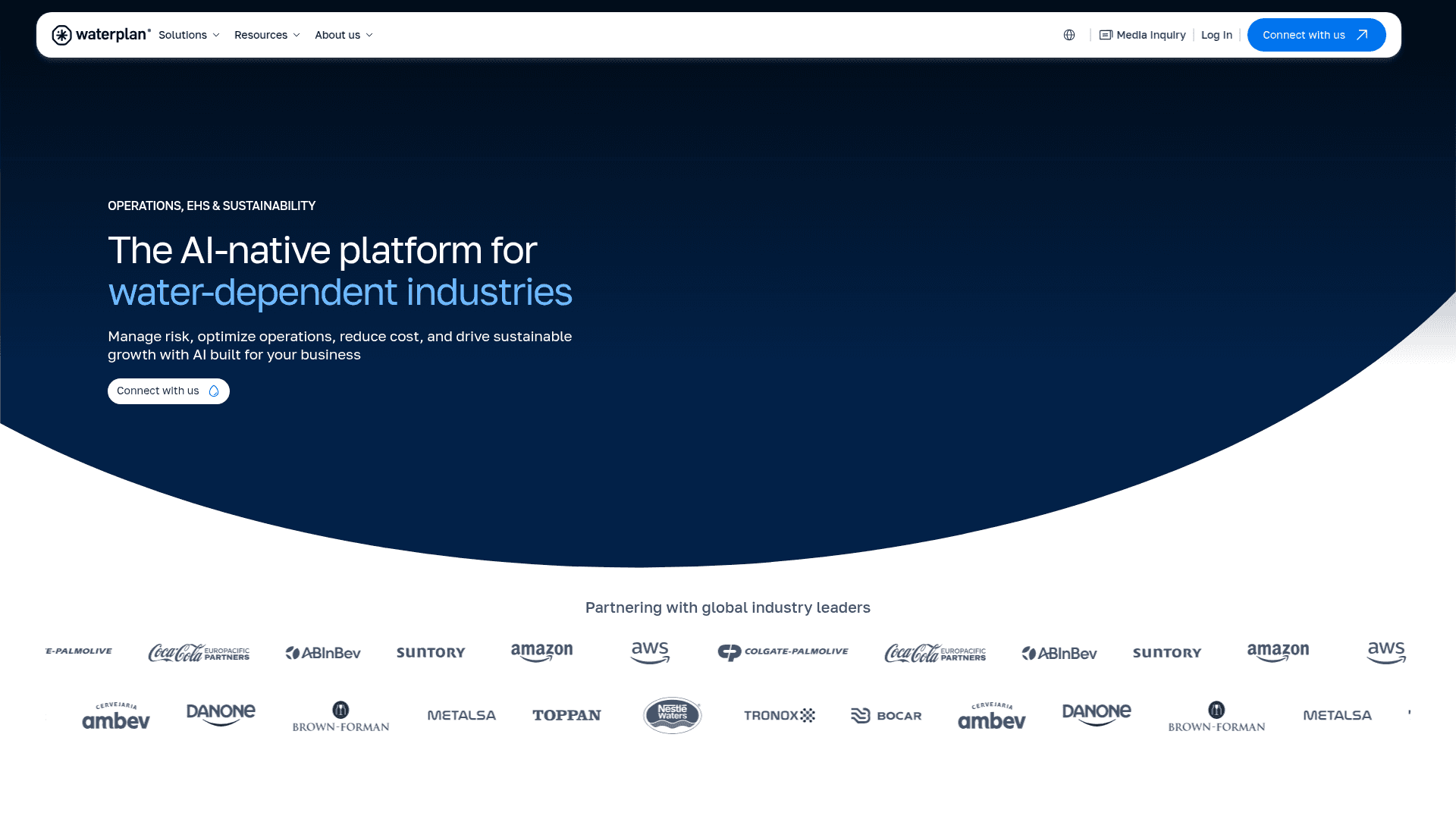The width and height of the screenshot is (1456, 819).
Task: Click the Nestlé Waters oval logo
Action: [673, 715]
